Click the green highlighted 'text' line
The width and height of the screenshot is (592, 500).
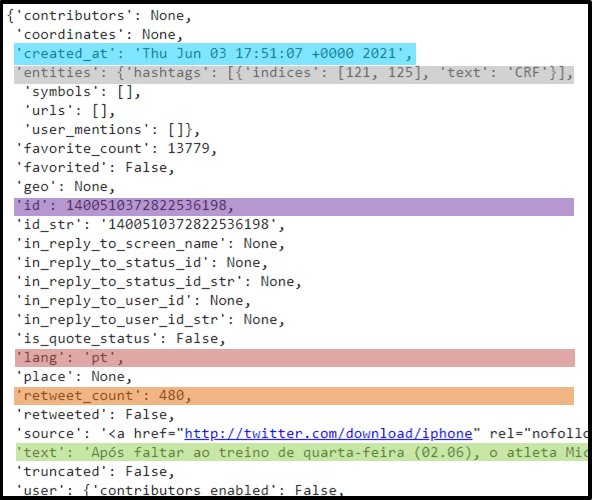tap(302, 452)
